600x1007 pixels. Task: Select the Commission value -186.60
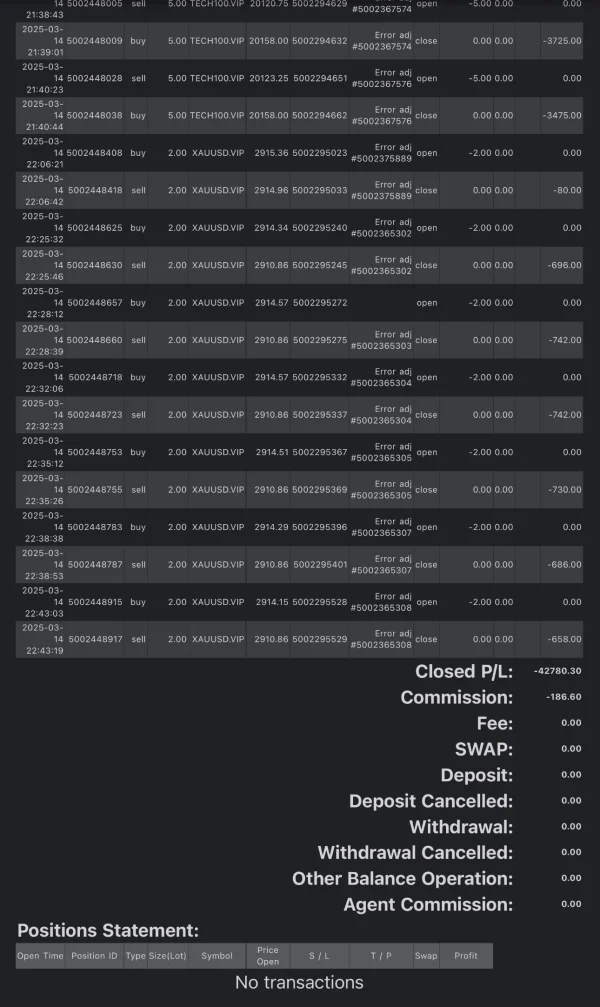point(564,697)
